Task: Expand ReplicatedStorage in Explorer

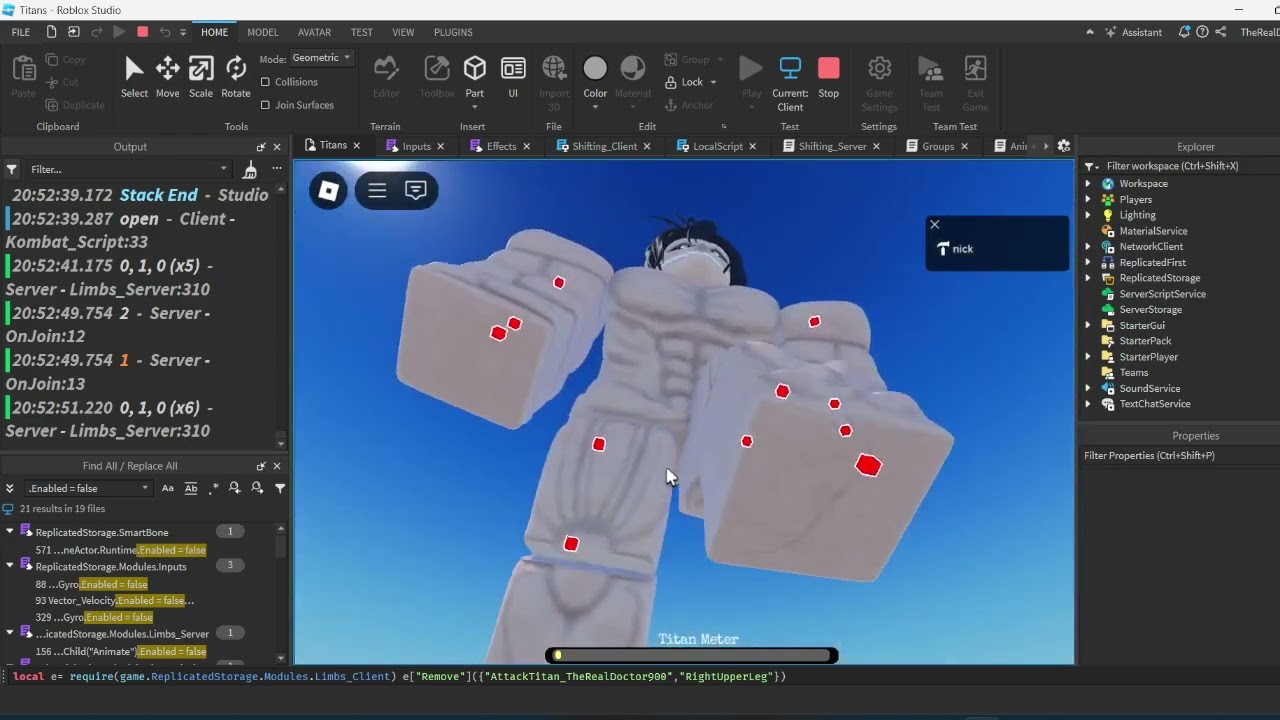Action: point(1088,278)
